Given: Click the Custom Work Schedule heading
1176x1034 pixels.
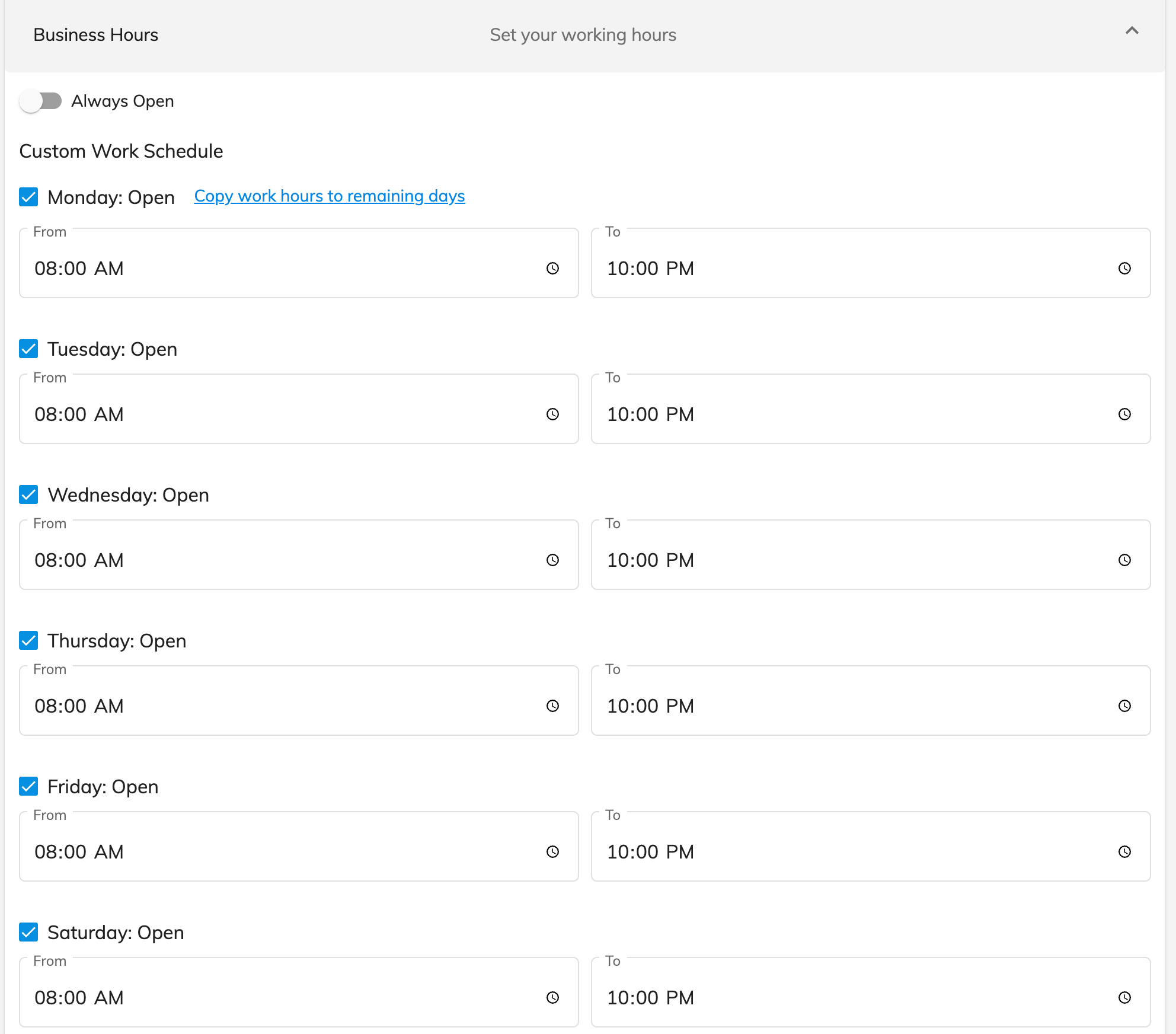Looking at the screenshot, I should [x=121, y=151].
